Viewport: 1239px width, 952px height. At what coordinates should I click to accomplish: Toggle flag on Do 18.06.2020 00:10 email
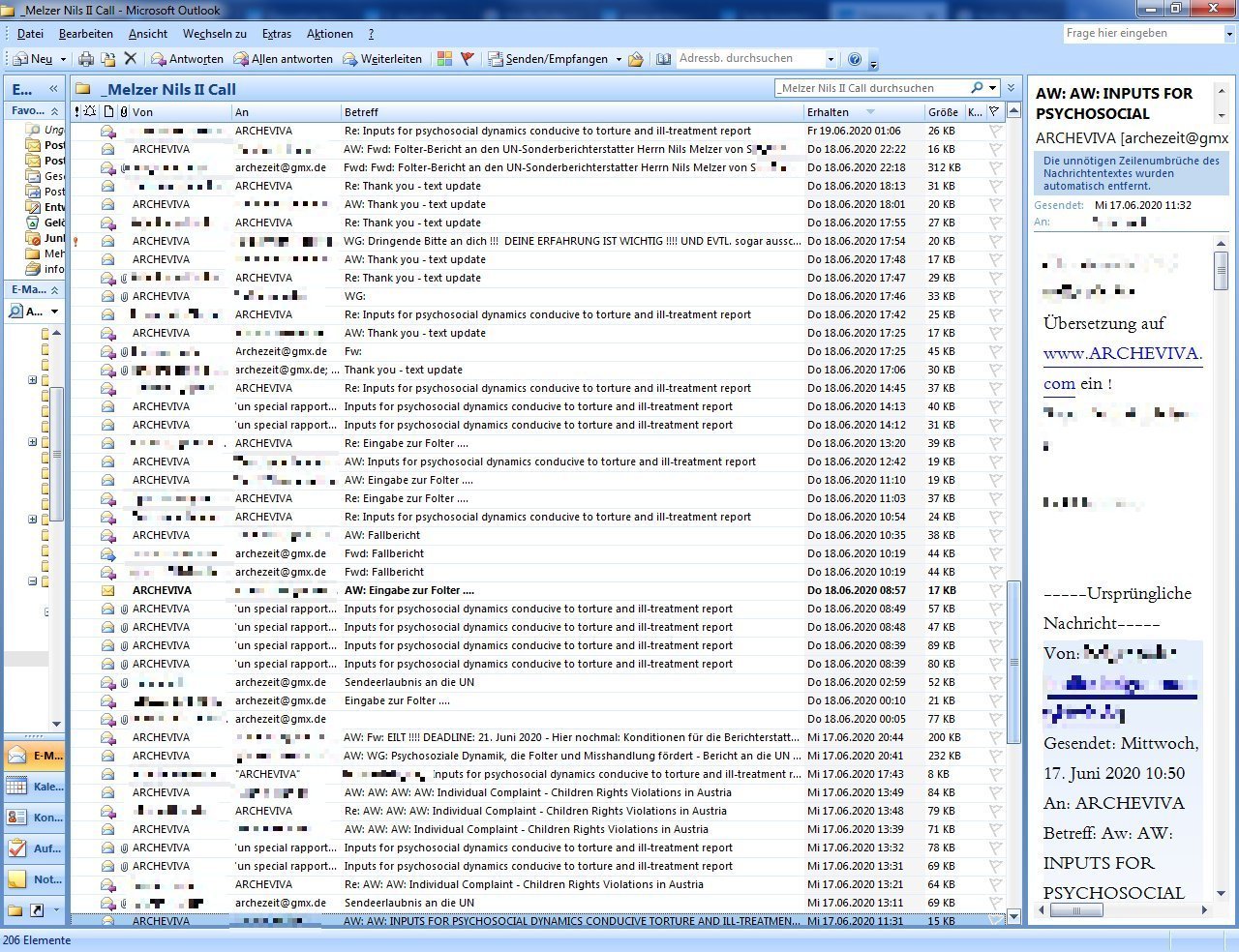coord(995,700)
